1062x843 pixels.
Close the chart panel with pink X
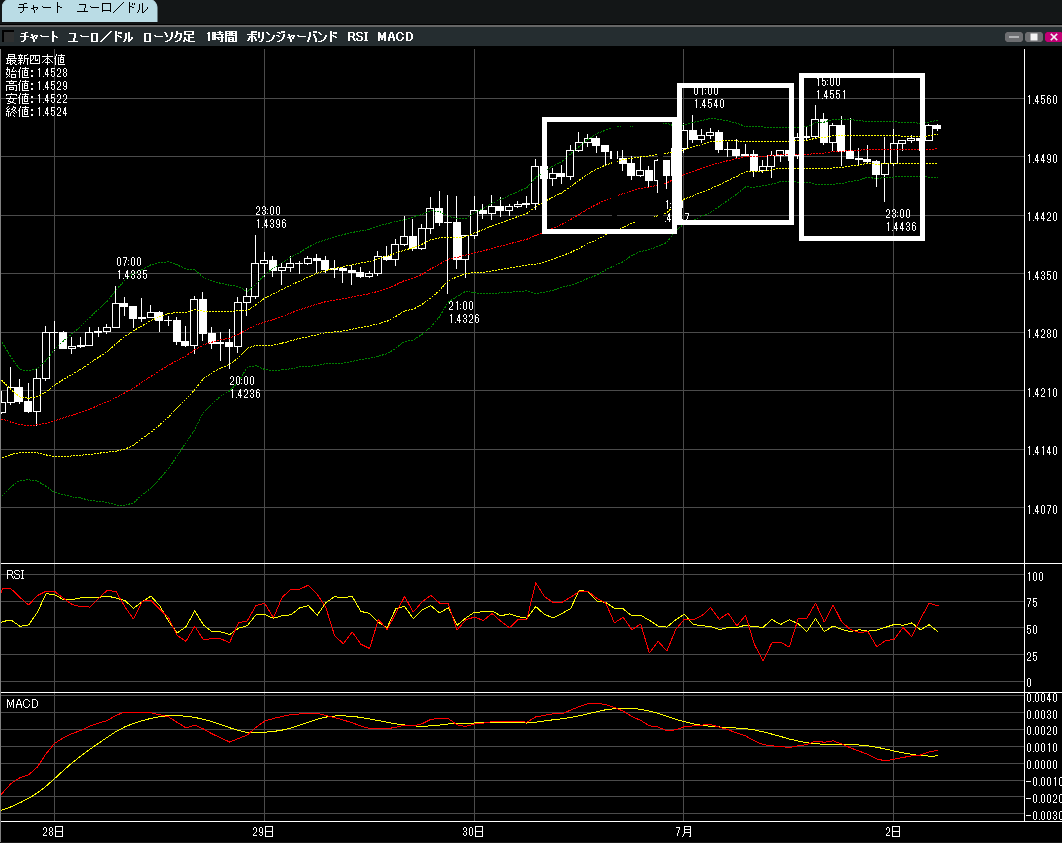coord(1051,37)
